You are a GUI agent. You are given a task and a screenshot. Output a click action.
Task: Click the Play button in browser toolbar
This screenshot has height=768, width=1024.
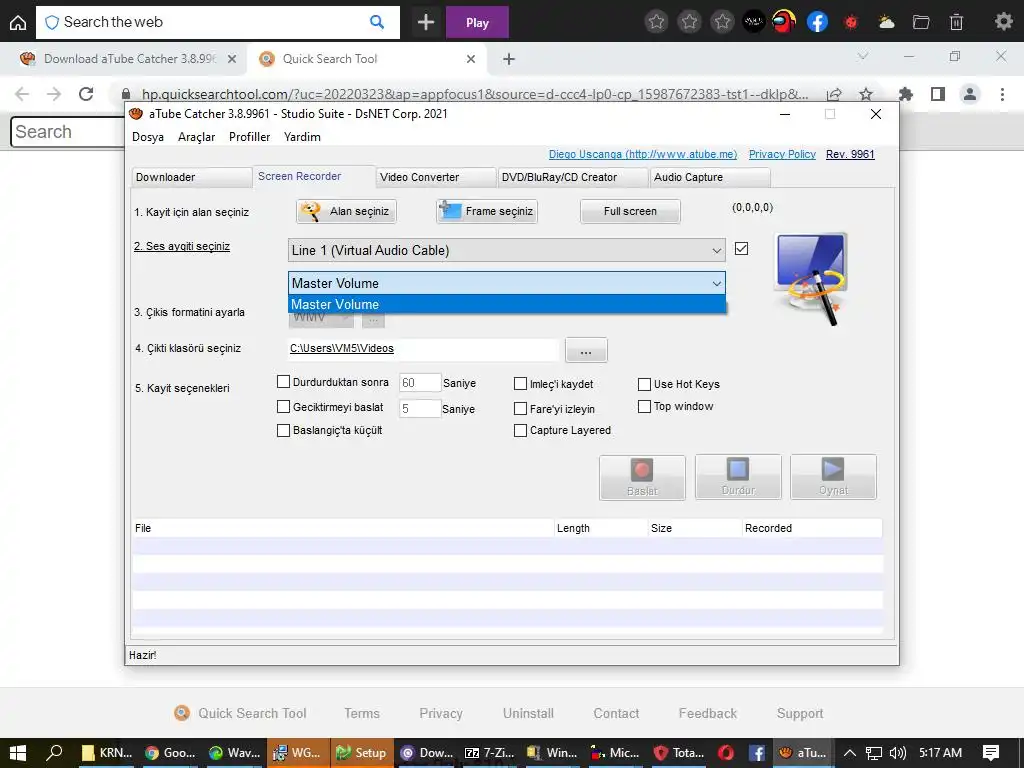tap(477, 23)
